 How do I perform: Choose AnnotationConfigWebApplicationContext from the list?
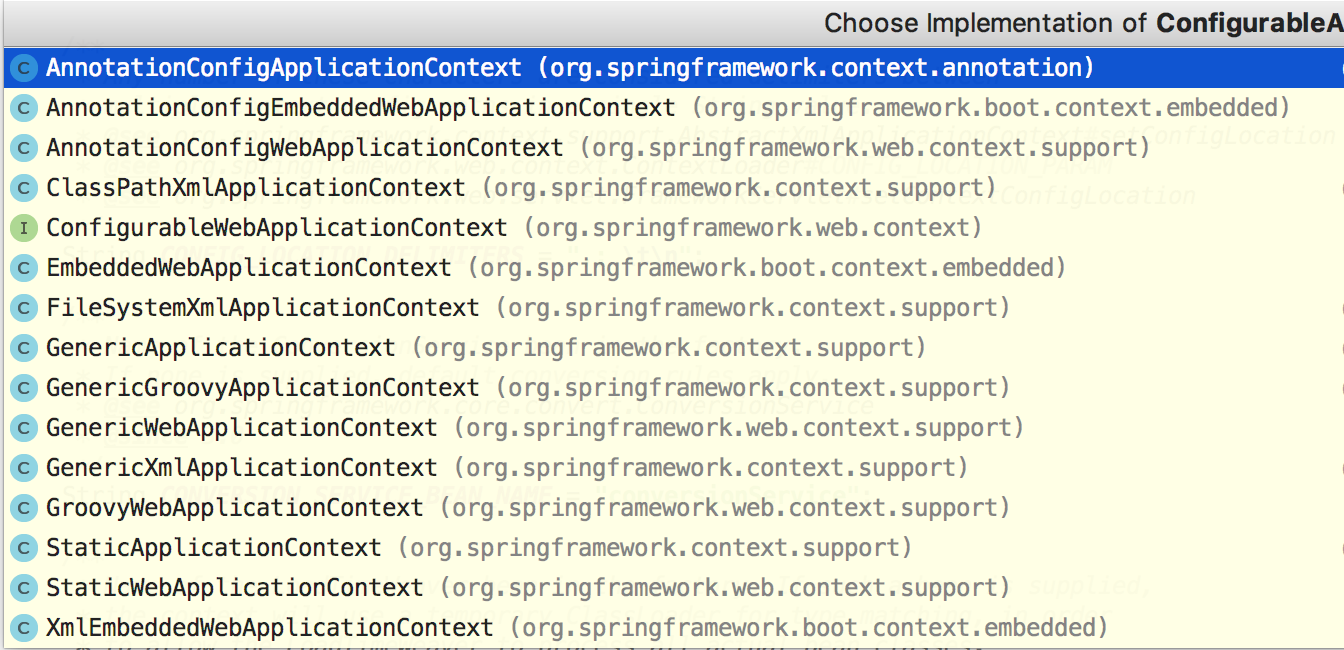(x=305, y=148)
